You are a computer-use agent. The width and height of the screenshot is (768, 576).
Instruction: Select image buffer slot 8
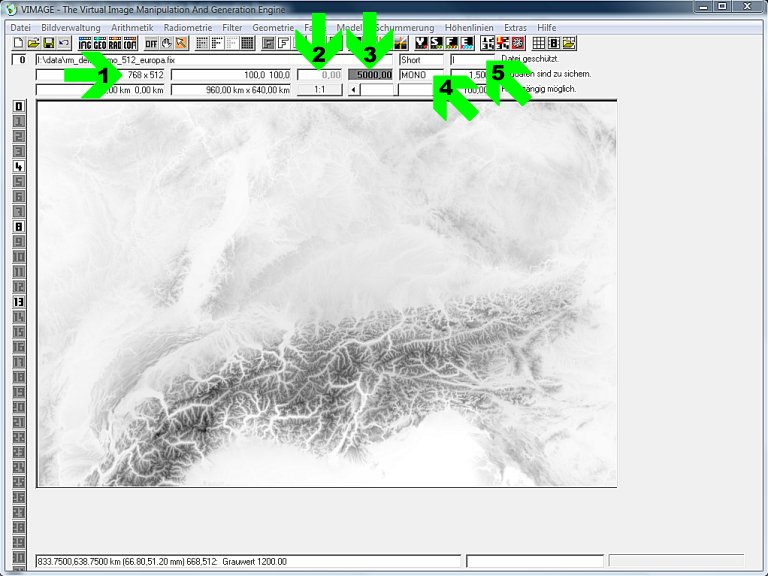click(x=18, y=227)
